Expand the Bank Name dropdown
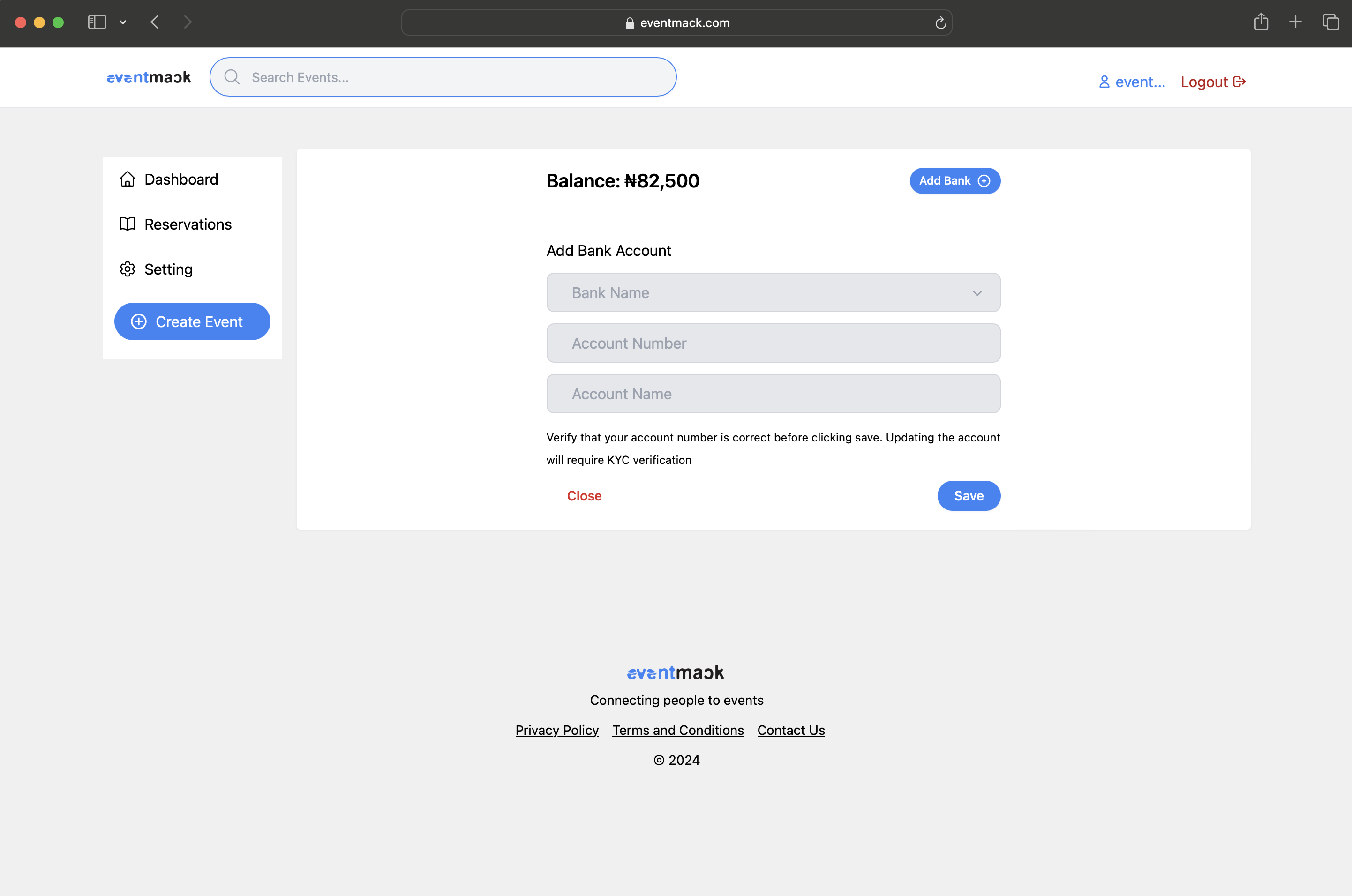Image resolution: width=1352 pixels, height=896 pixels. click(x=773, y=292)
